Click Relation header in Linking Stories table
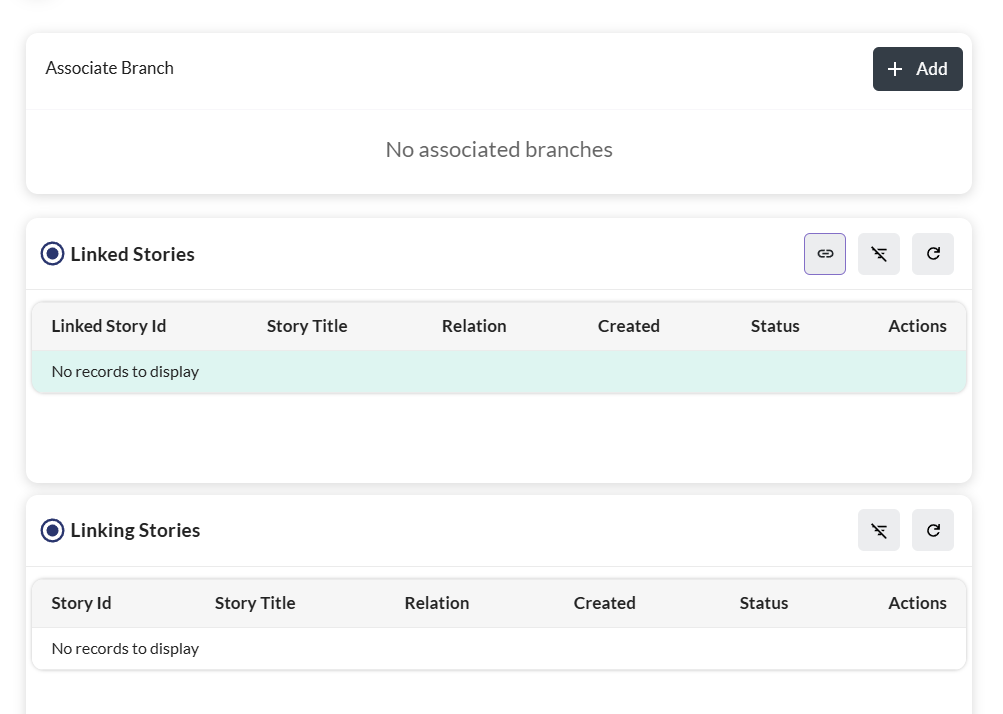Screen dimensions: 1003x714 pos(437,603)
